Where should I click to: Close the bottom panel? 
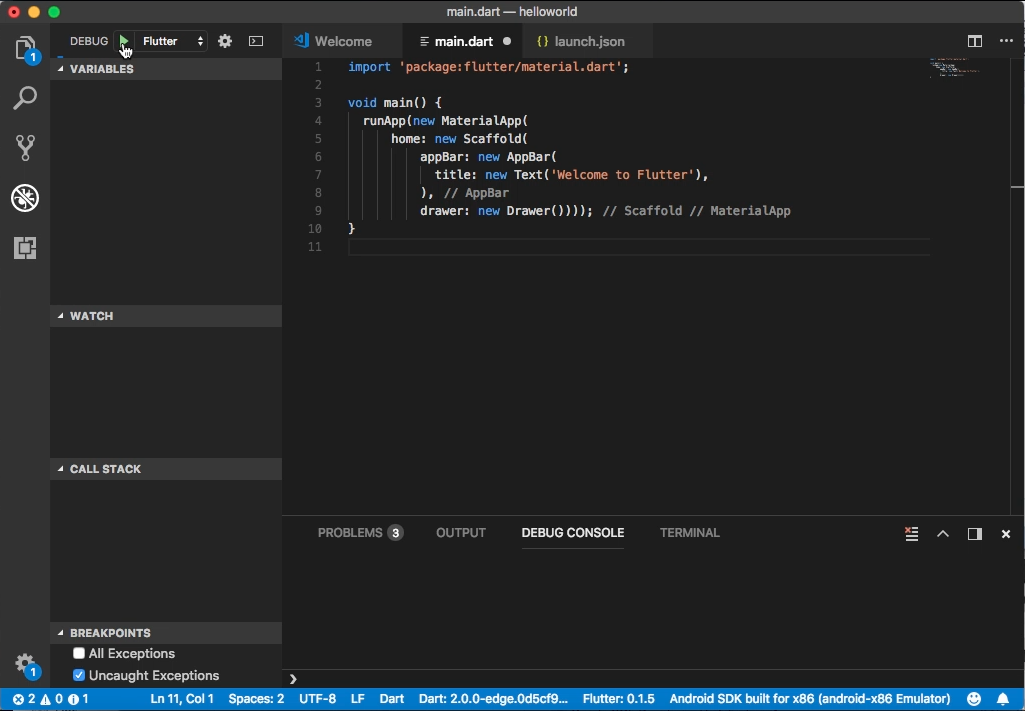(1006, 534)
